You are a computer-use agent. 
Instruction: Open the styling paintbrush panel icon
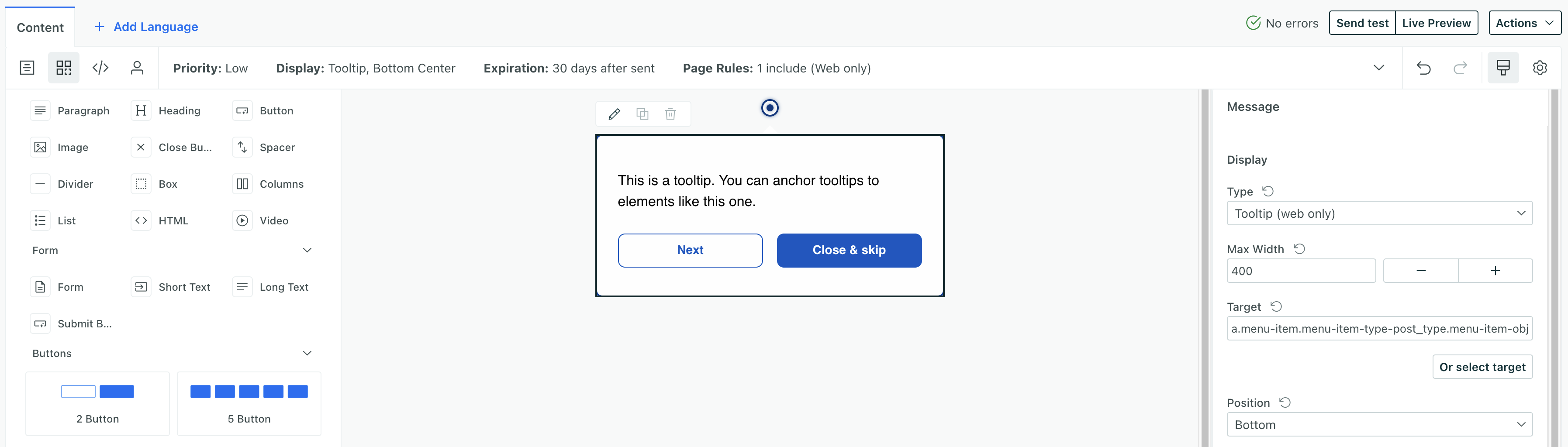(1503, 68)
